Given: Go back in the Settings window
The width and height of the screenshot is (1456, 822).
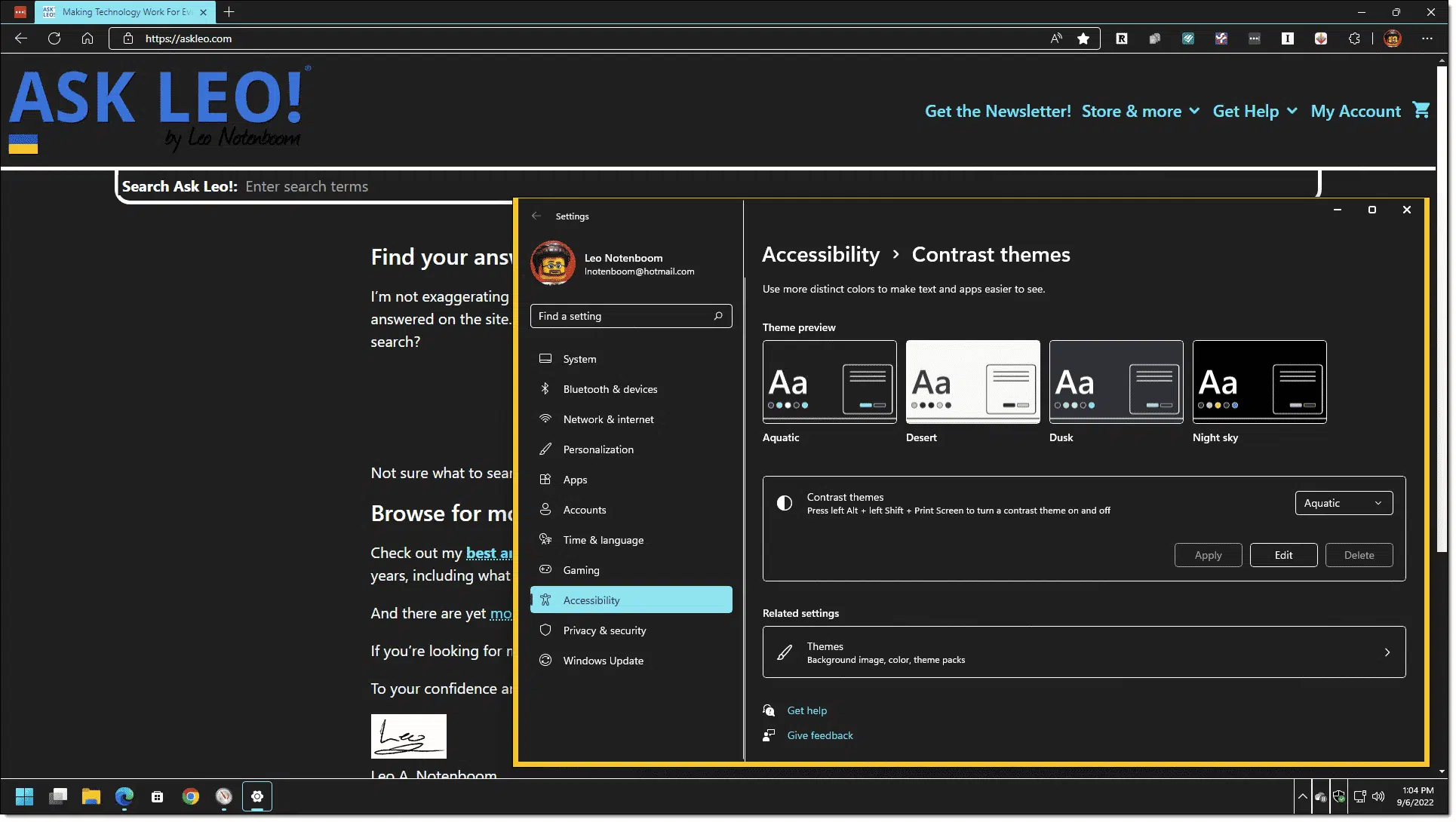Looking at the screenshot, I should 536,216.
